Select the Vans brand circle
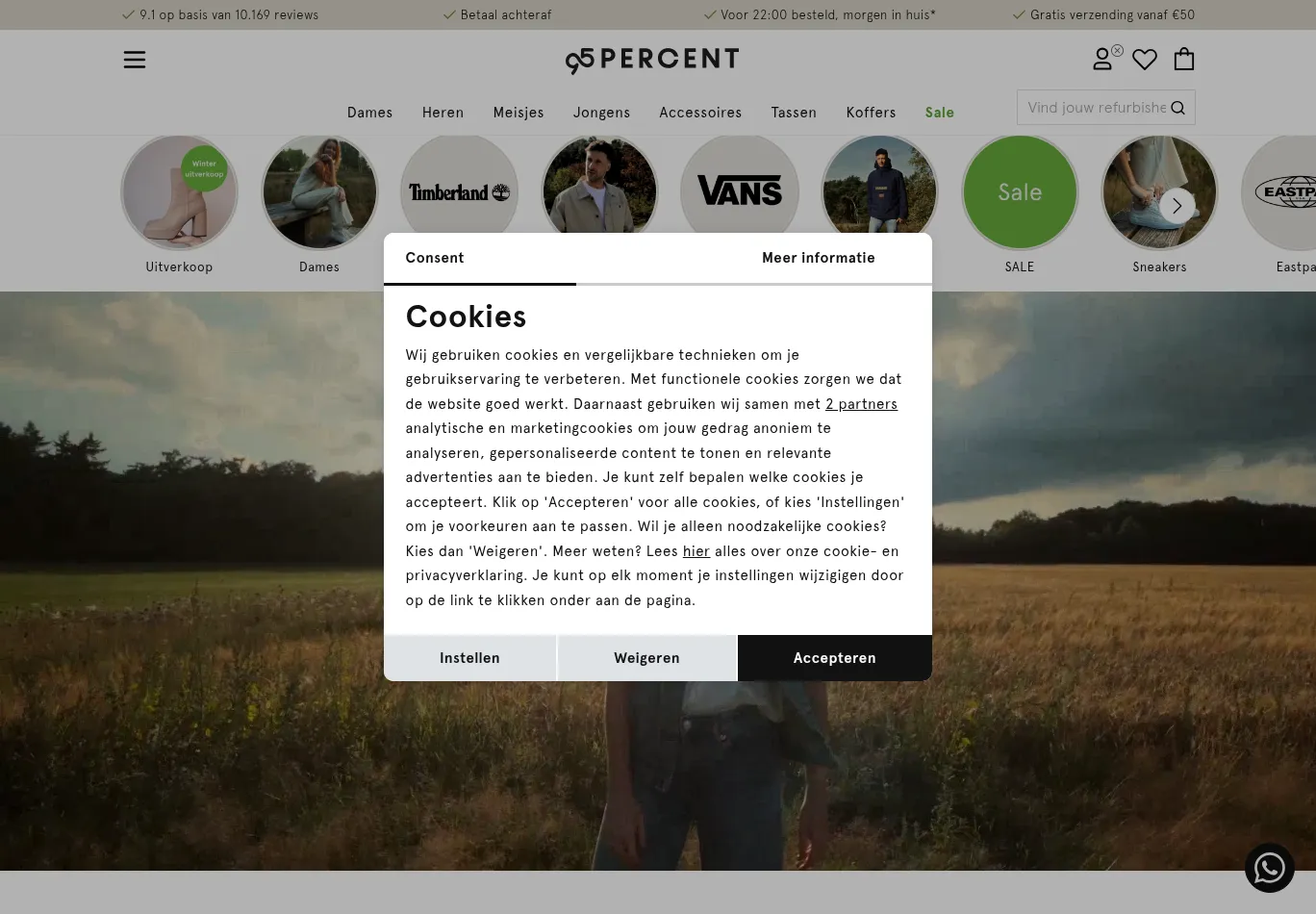1316x914 pixels. click(x=739, y=191)
